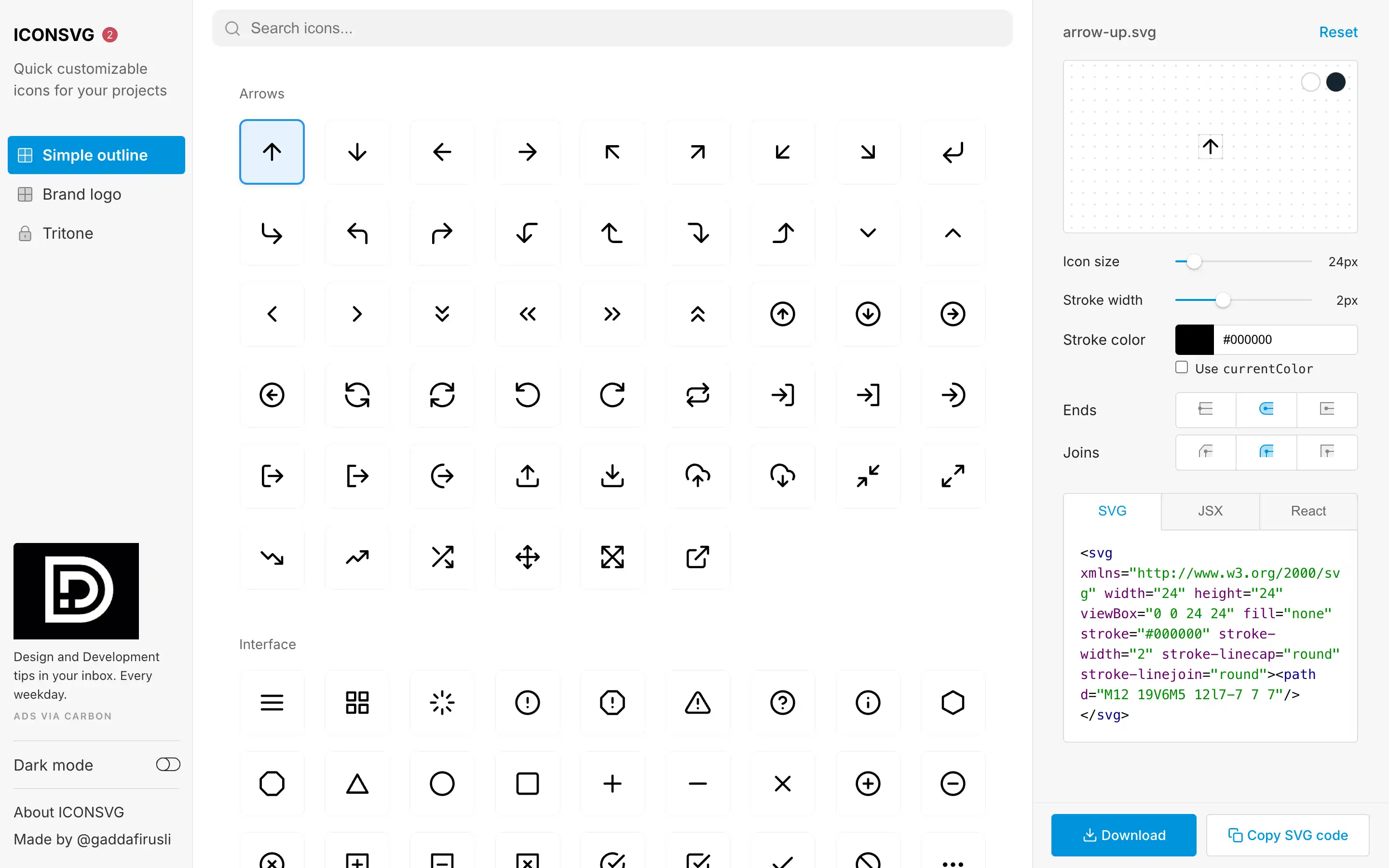1389x868 pixels.
Task: Click the Search icons field
Action: [x=612, y=28]
